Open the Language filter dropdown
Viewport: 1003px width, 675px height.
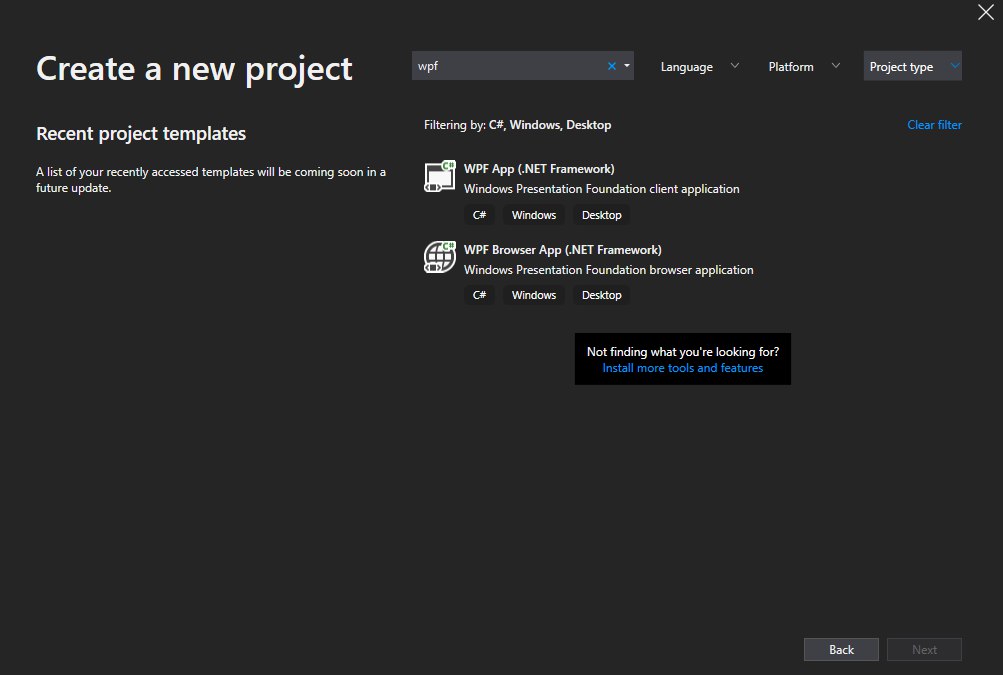pyautogui.click(x=700, y=66)
